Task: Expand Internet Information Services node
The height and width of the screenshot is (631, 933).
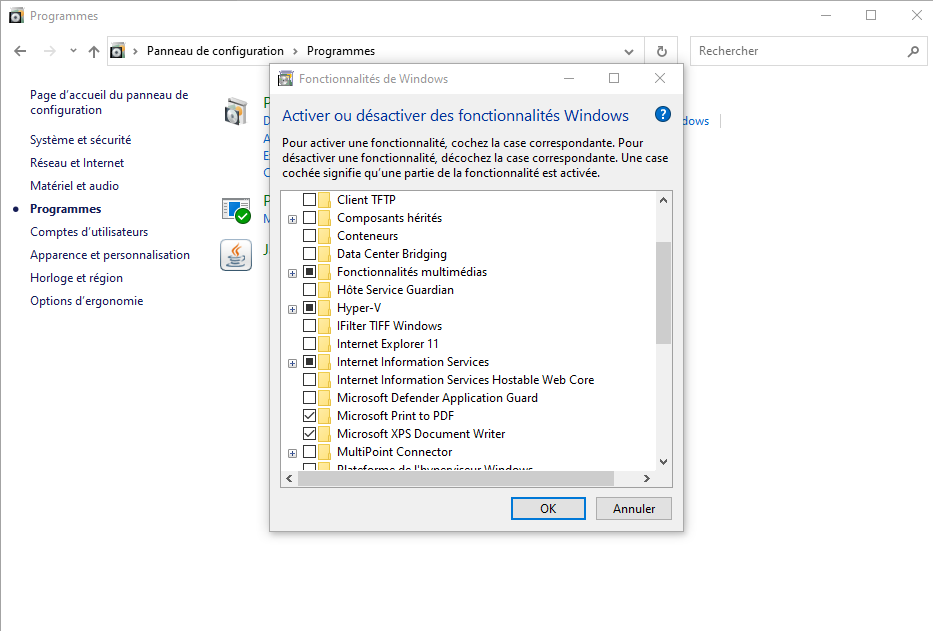Action: [292, 362]
